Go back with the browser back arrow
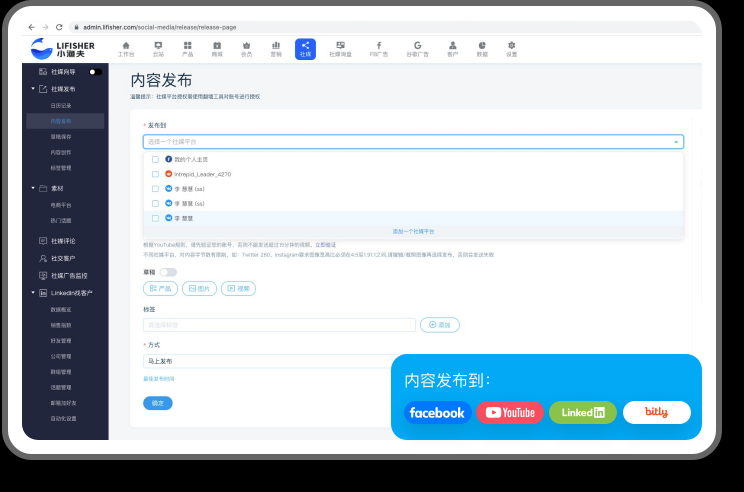The image size is (744, 492). 31,27
